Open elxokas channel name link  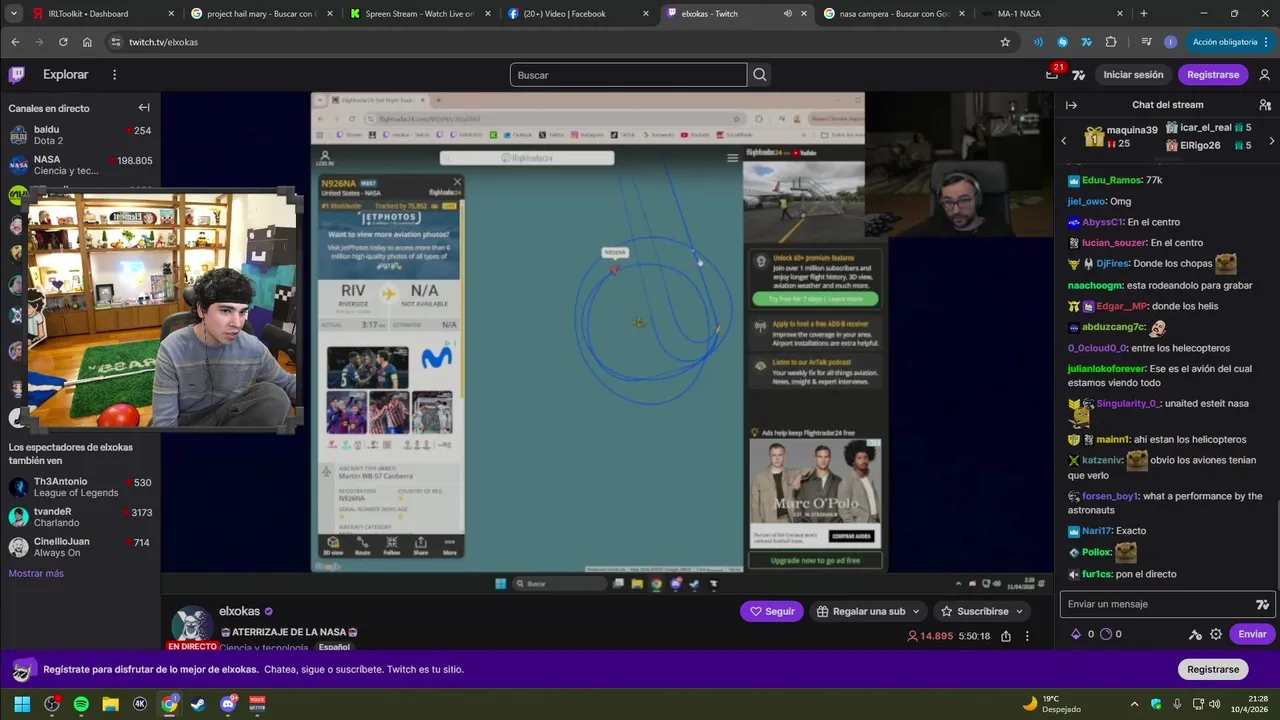pyautogui.click(x=239, y=611)
